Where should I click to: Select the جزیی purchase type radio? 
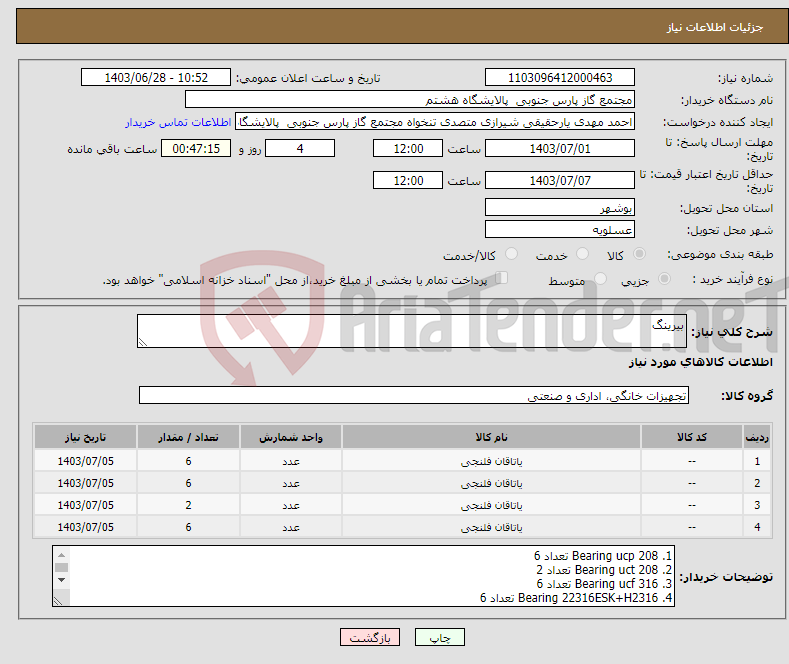pyautogui.click(x=664, y=278)
